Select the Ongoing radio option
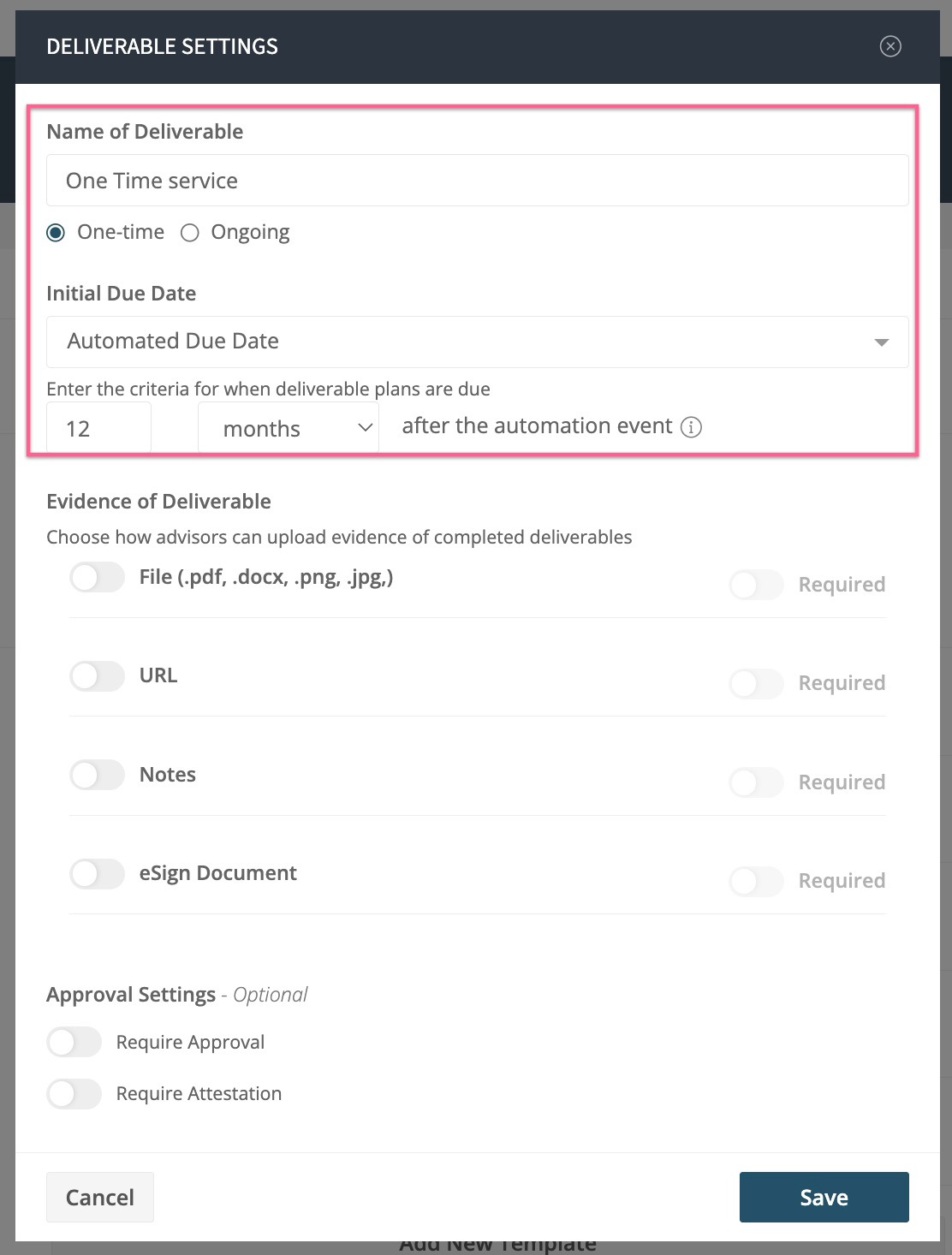The width and height of the screenshot is (952, 1255). tap(190, 233)
